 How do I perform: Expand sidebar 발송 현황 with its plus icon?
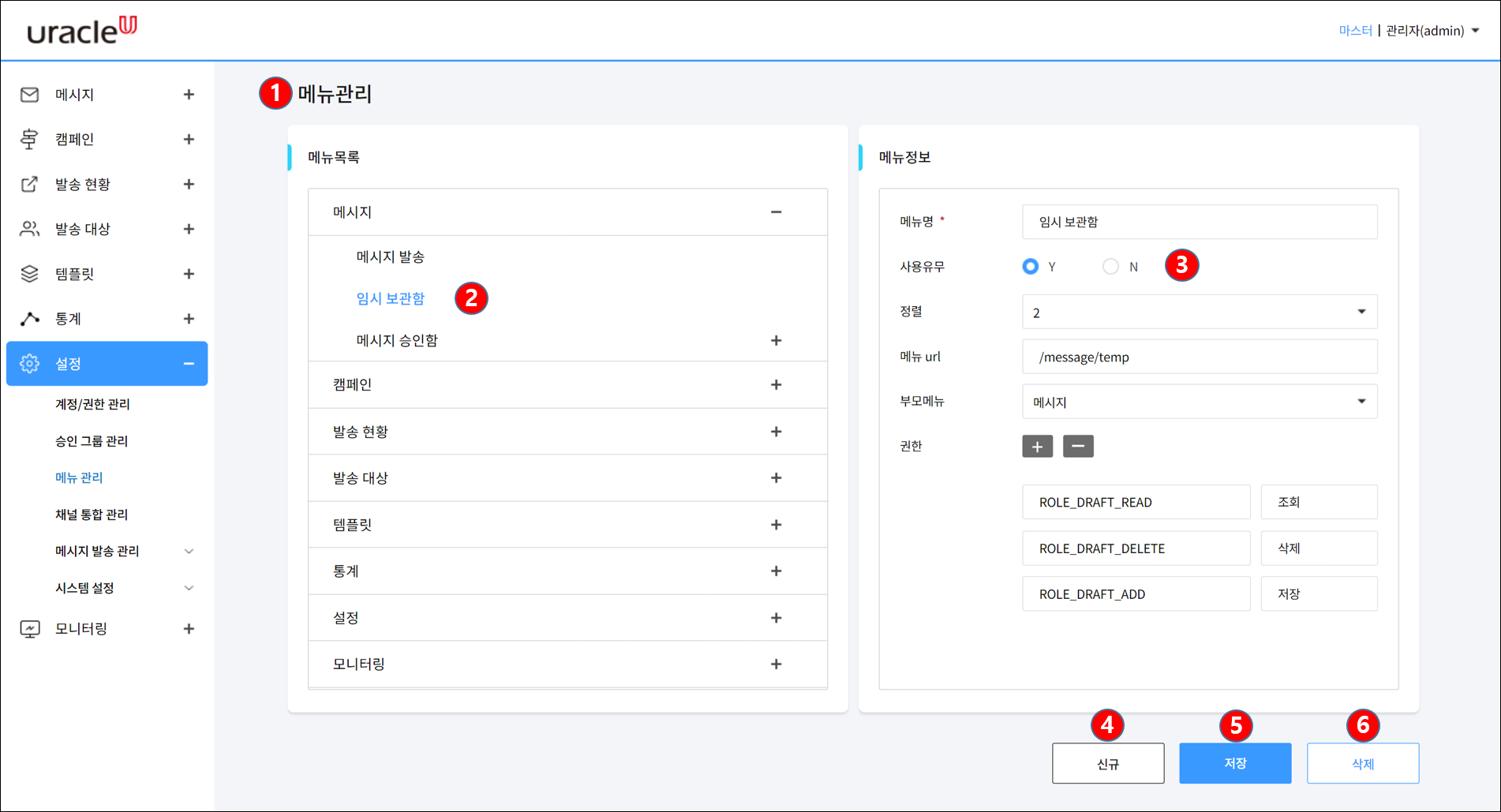pyautogui.click(x=189, y=184)
